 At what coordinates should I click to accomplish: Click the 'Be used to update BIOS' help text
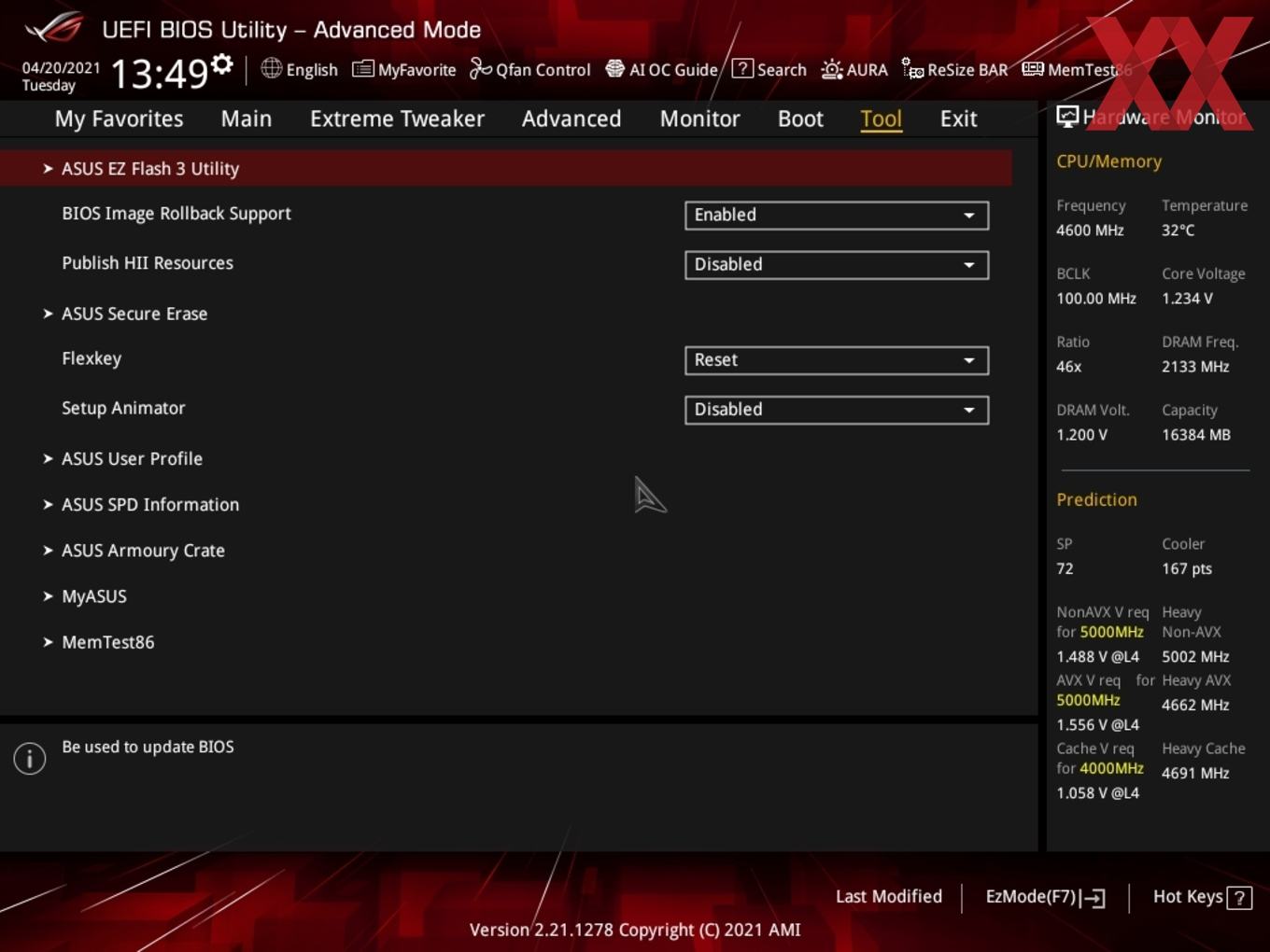148,747
